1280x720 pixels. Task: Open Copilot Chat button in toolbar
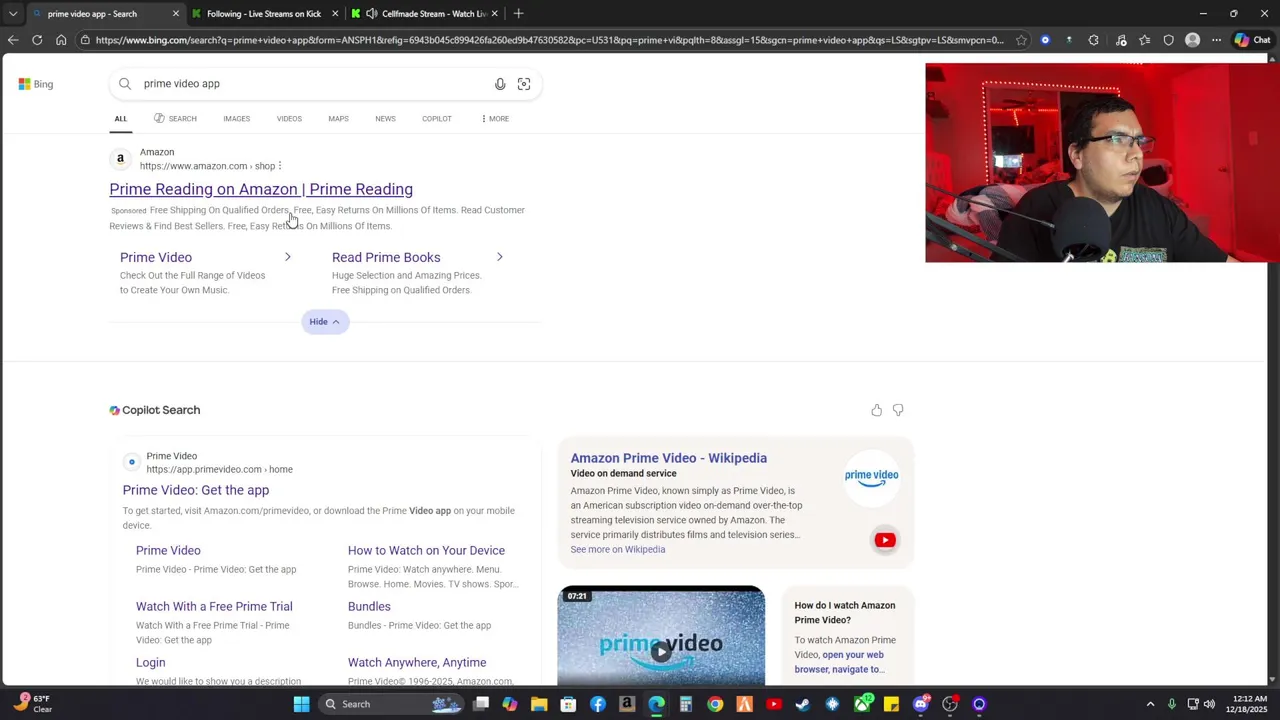[1252, 40]
